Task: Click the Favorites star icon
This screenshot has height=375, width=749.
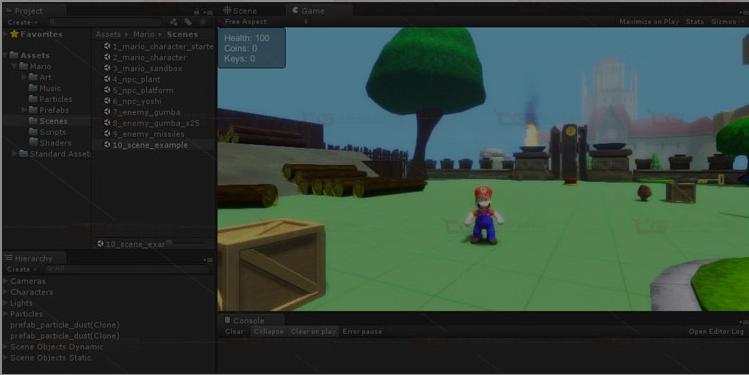Action: click(x=14, y=34)
